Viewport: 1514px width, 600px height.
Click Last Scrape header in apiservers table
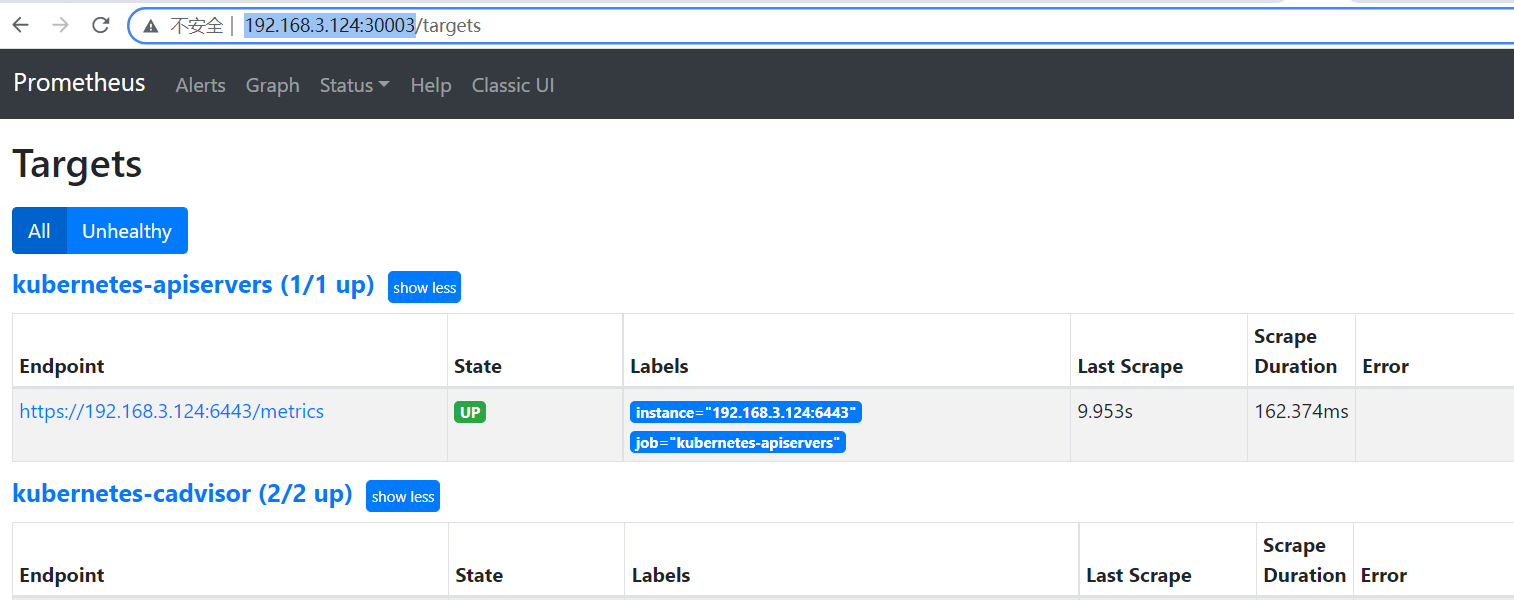click(1130, 366)
